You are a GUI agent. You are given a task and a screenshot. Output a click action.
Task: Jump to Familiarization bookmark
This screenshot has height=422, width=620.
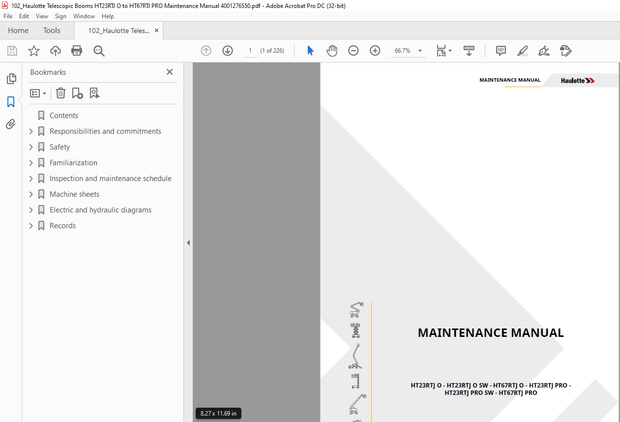point(73,163)
